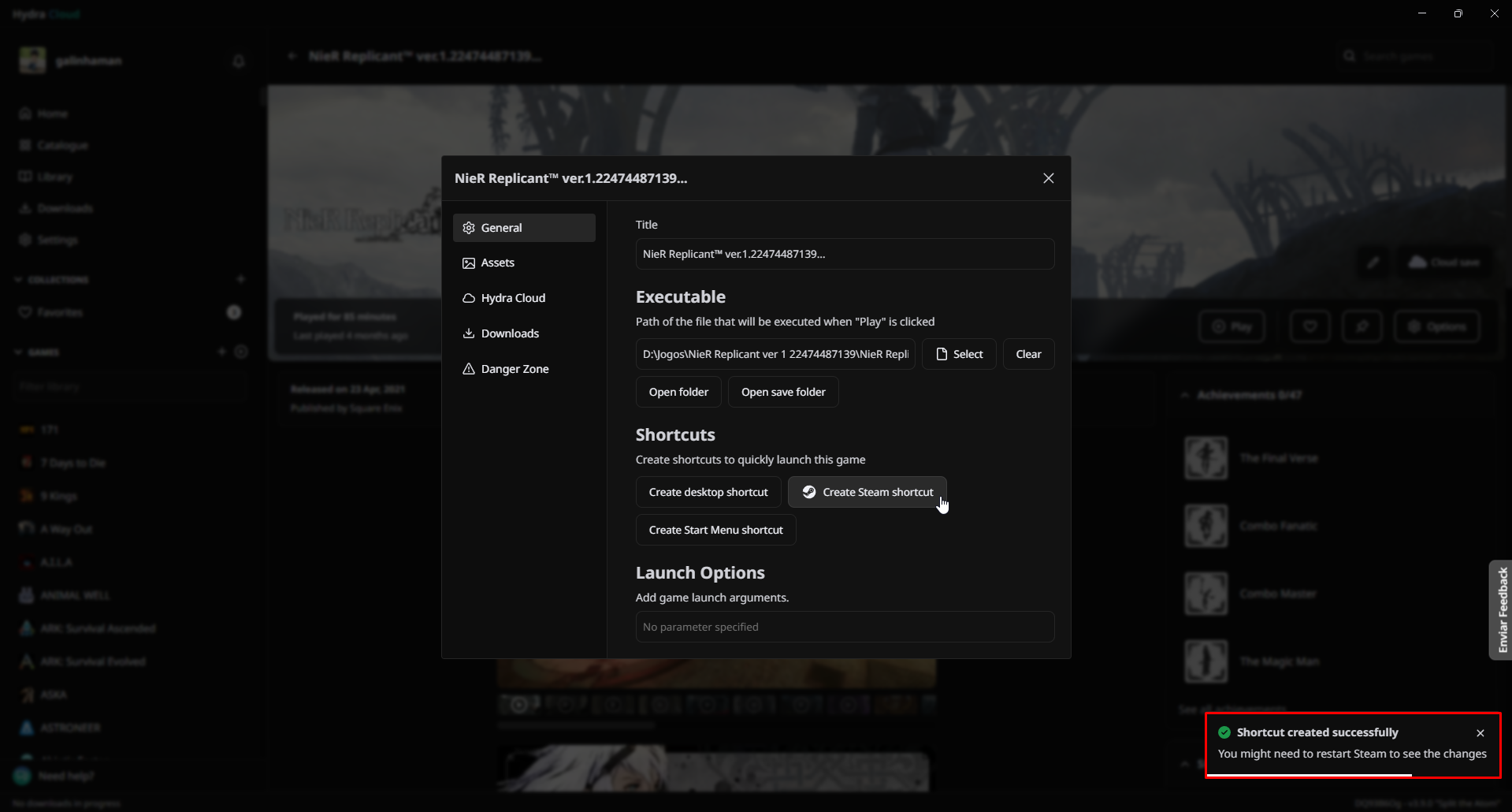Click the search games magnifier icon

coord(1350,55)
